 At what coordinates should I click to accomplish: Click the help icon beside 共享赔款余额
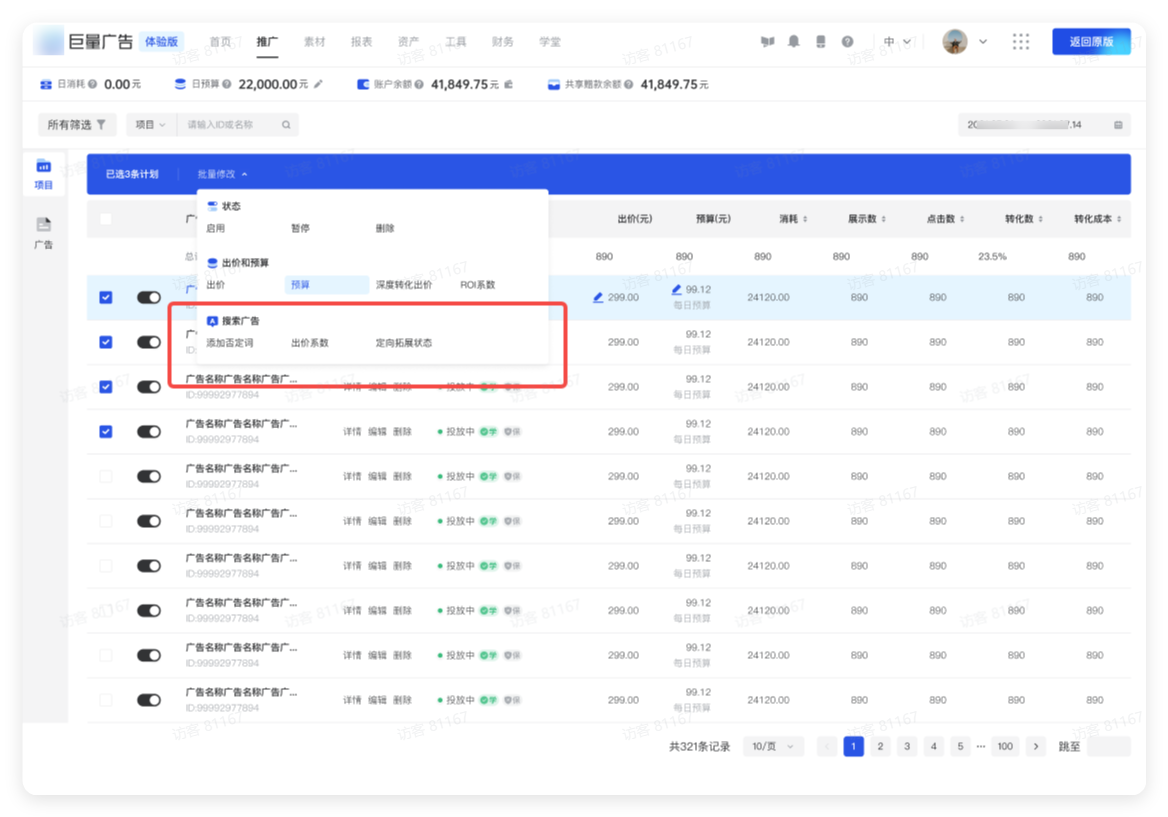[629, 84]
